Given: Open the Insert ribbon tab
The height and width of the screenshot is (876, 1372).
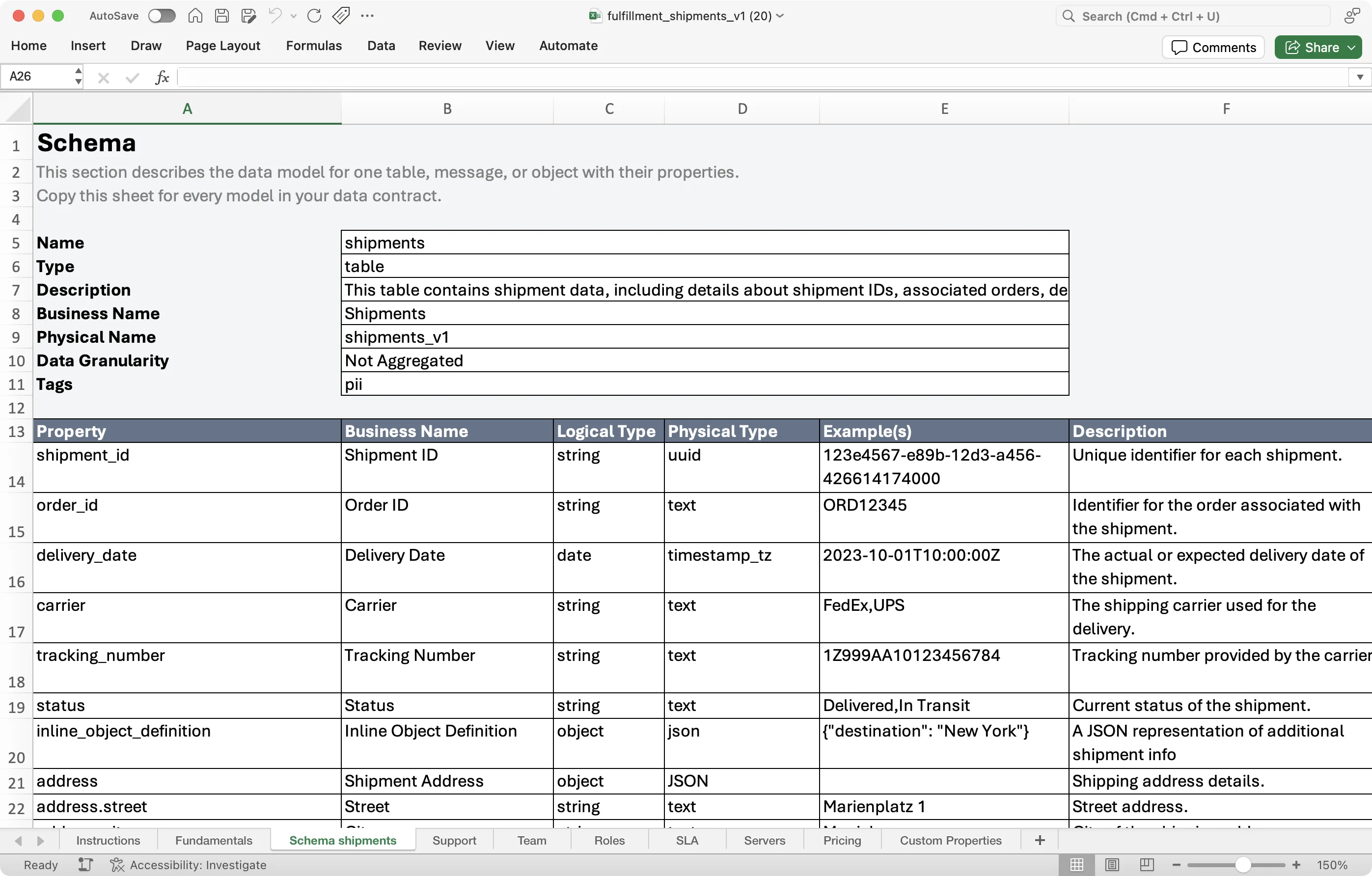Looking at the screenshot, I should tap(88, 46).
